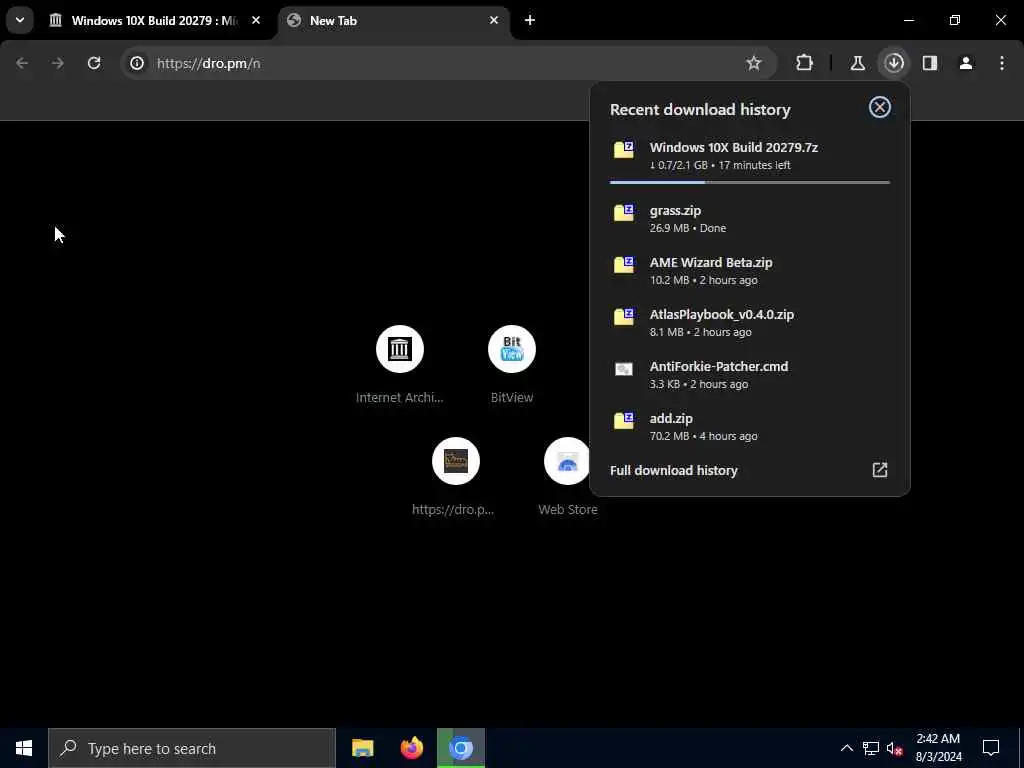Open Chrome Labs flask icon
This screenshot has width=1024, height=768.
coord(857,63)
